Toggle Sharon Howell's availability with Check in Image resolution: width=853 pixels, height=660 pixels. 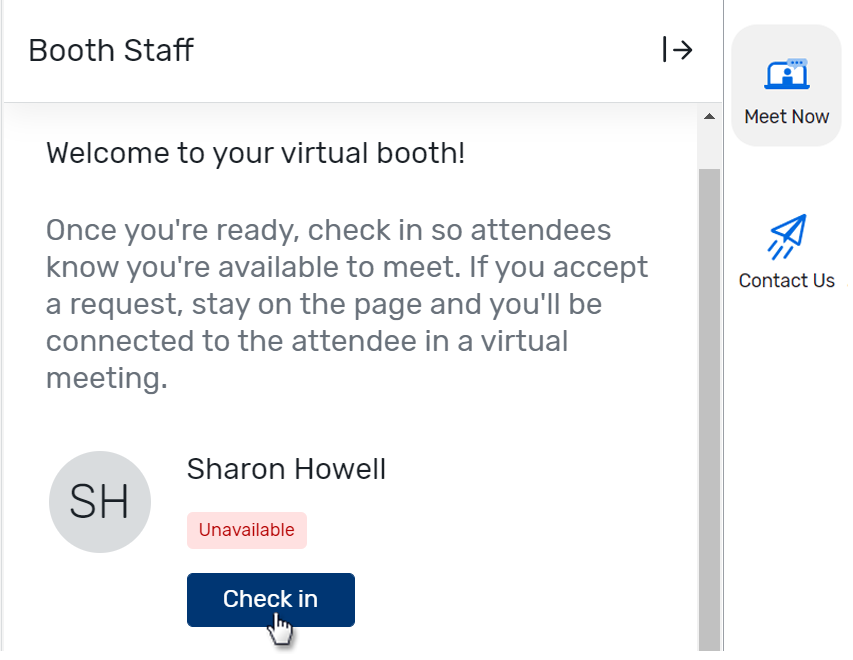[x=270, y=599]
